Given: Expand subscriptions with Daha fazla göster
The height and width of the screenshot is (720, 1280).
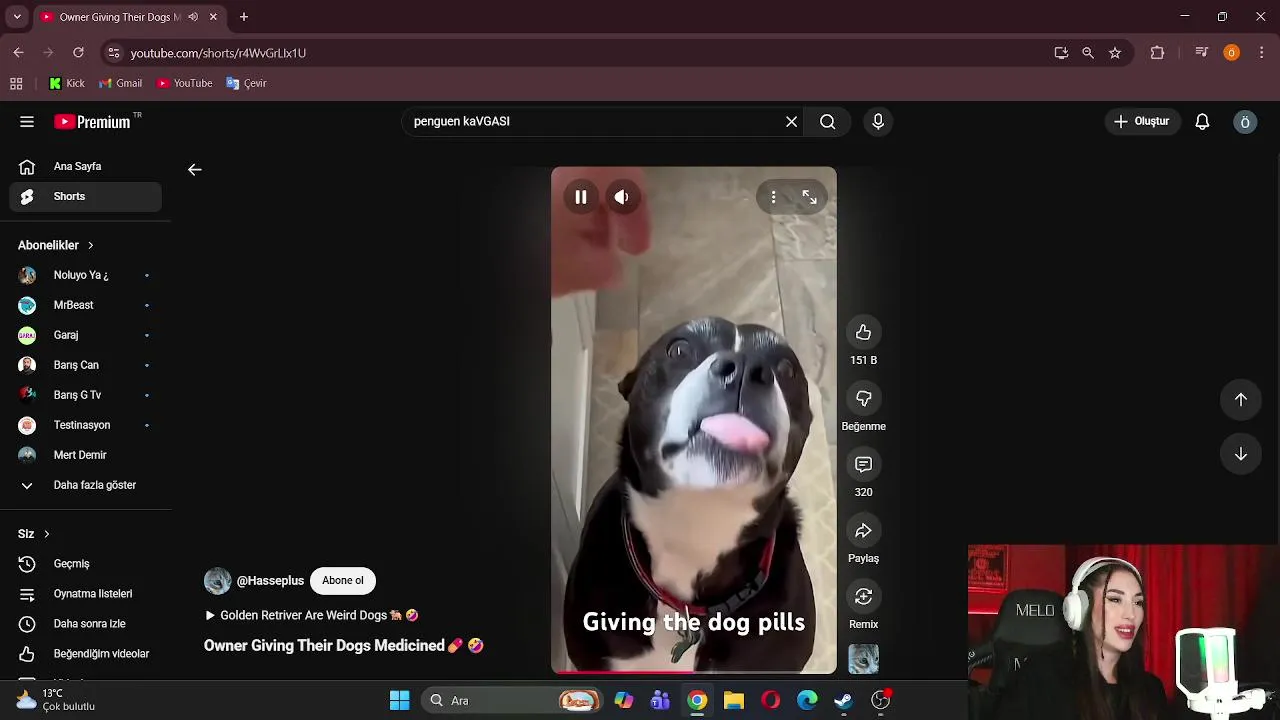Looking at the screenshot, I should point(86,485).
